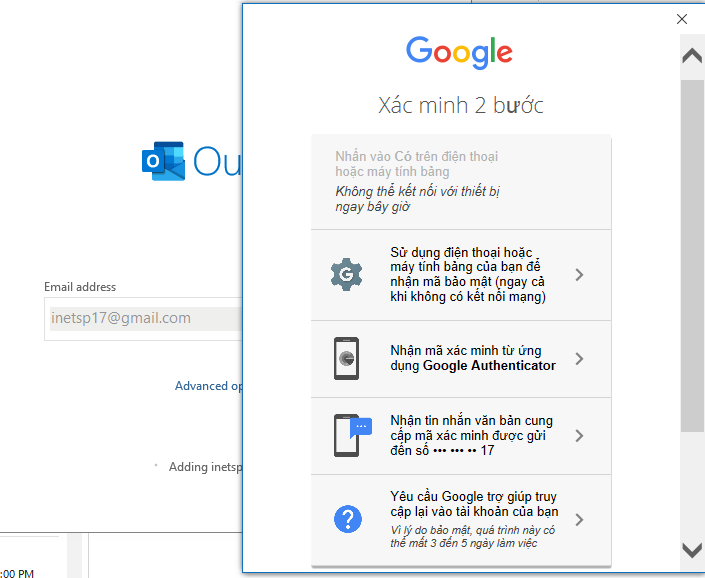Click the taskbar clock showing PM
Image resolution: width=705 pixels, height=578 pixels.
click(x=17, y=573)
